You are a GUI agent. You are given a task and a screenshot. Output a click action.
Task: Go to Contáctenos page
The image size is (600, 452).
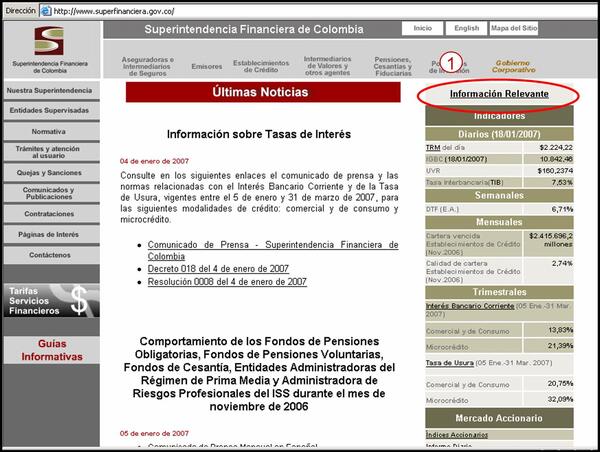(x=49, y=255)
